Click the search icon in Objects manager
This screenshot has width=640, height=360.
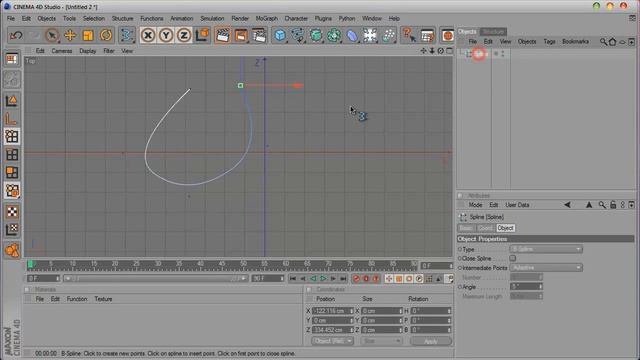(x=603, y=42)
